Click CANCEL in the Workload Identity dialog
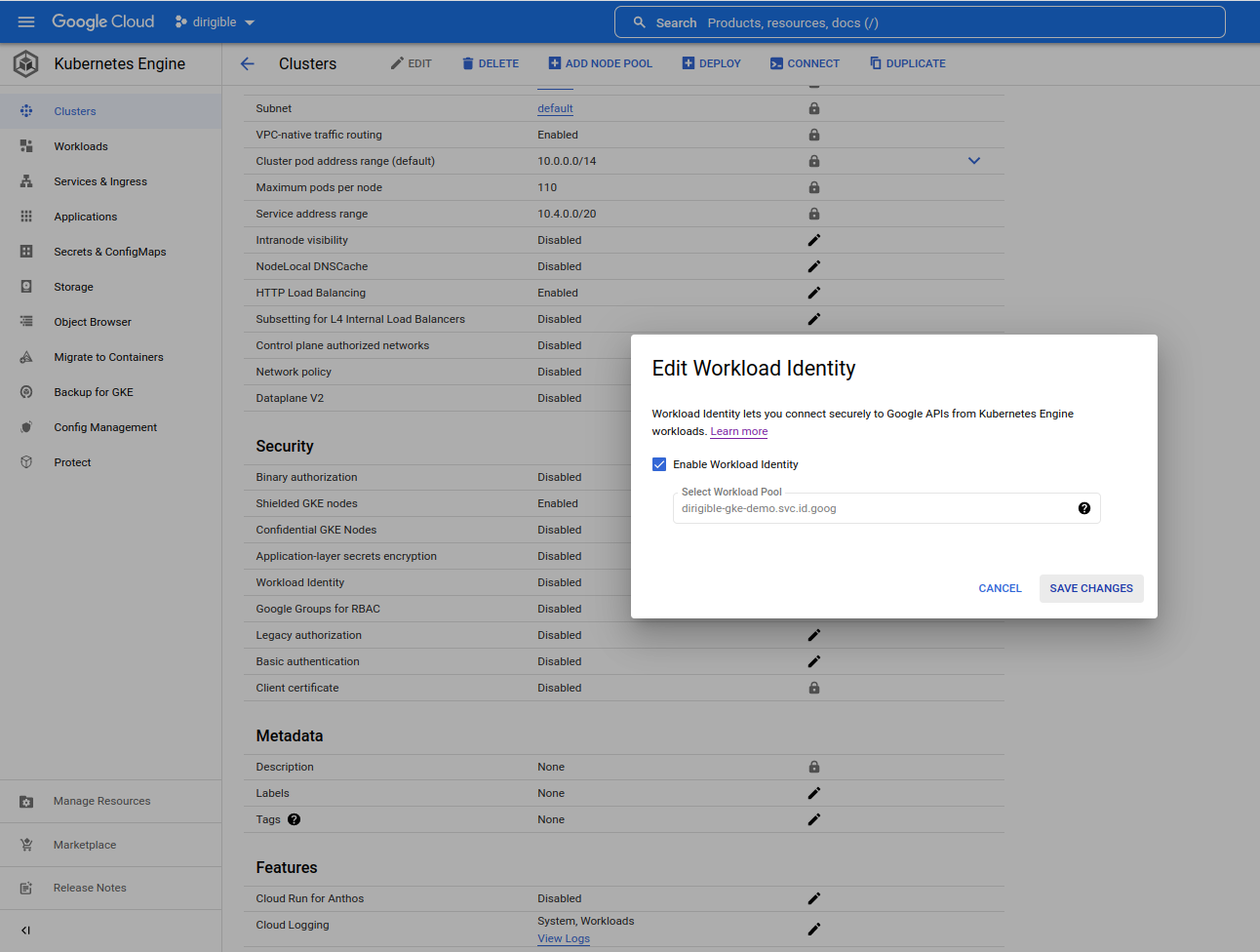The height and width of the screenshot is (952, 1260). pos(1000,588)
